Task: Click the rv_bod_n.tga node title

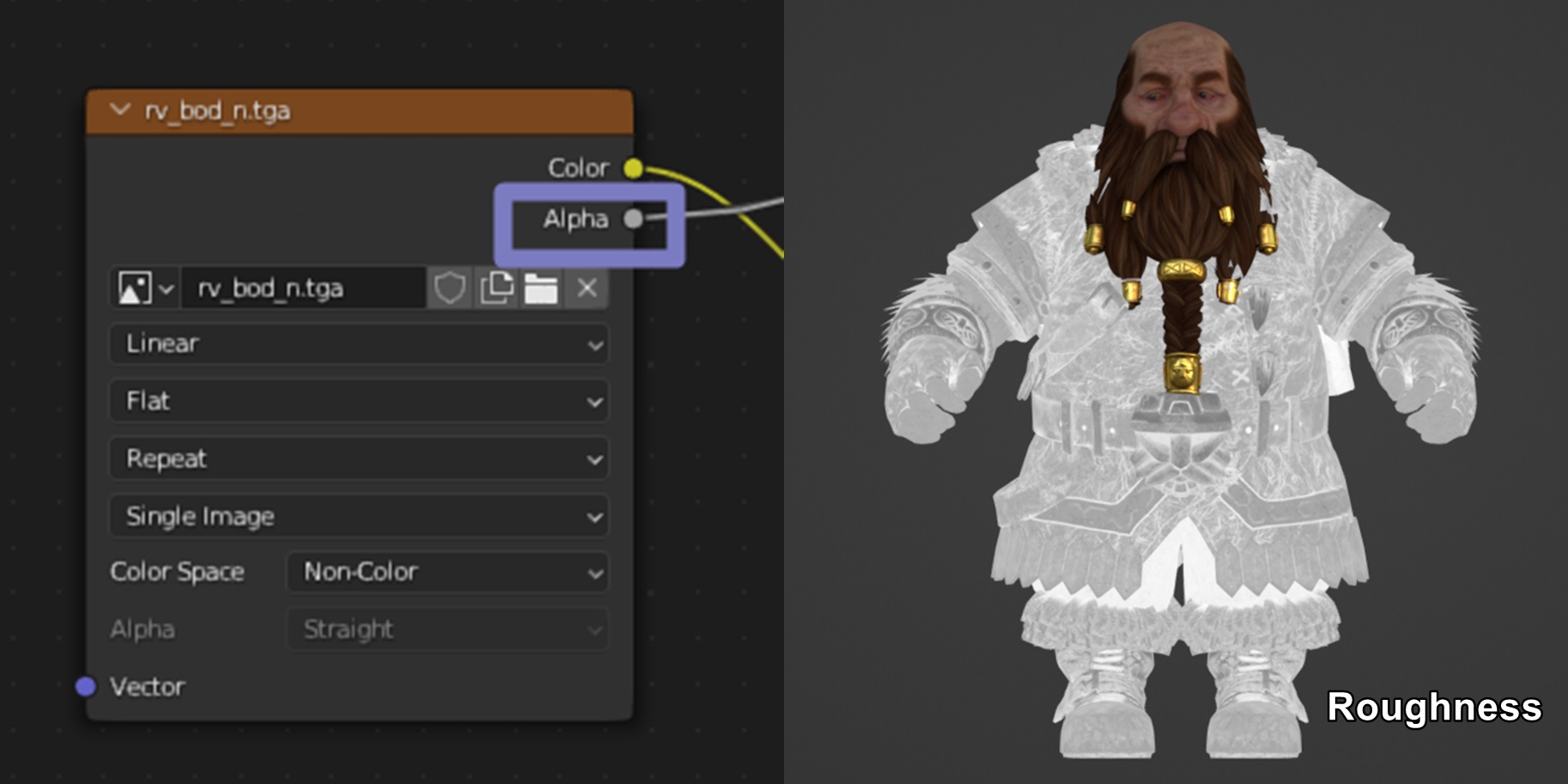Action: (x=218, y=111)
